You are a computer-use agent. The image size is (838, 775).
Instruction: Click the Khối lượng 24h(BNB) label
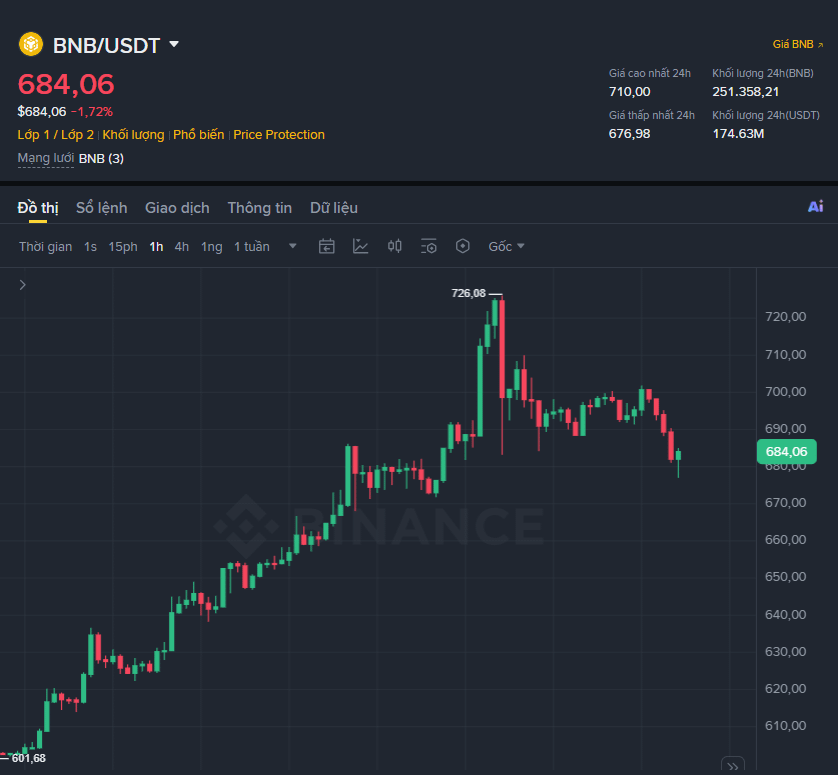(x=763, y=73)
